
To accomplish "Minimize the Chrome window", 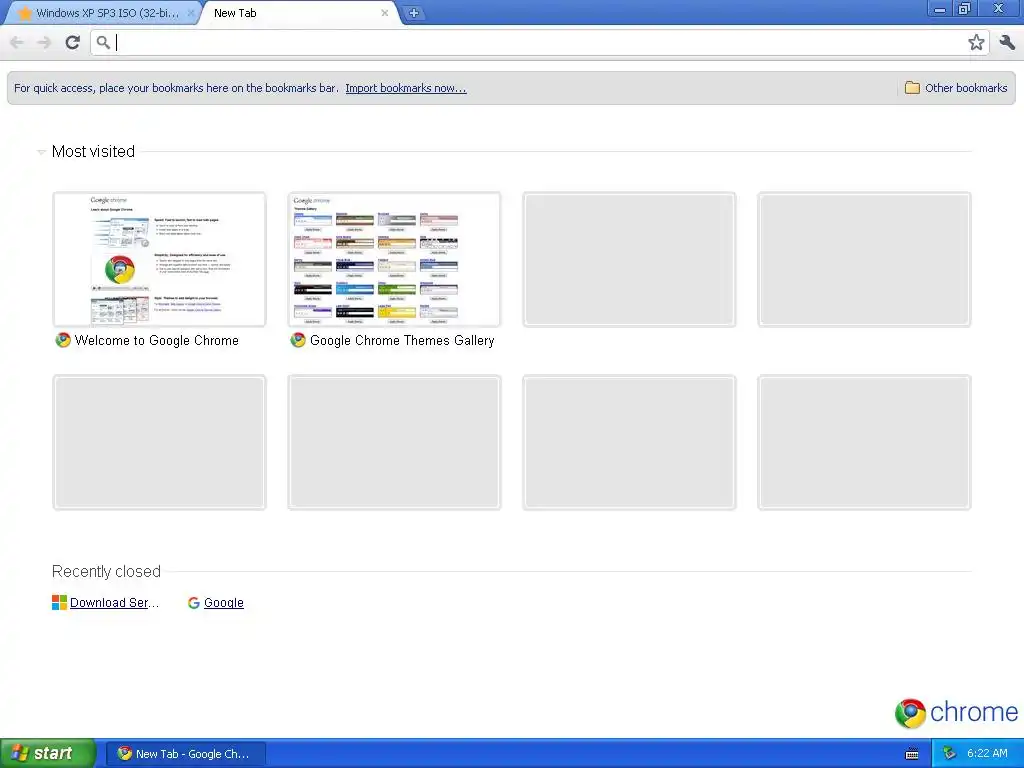I will coord(939,8).
